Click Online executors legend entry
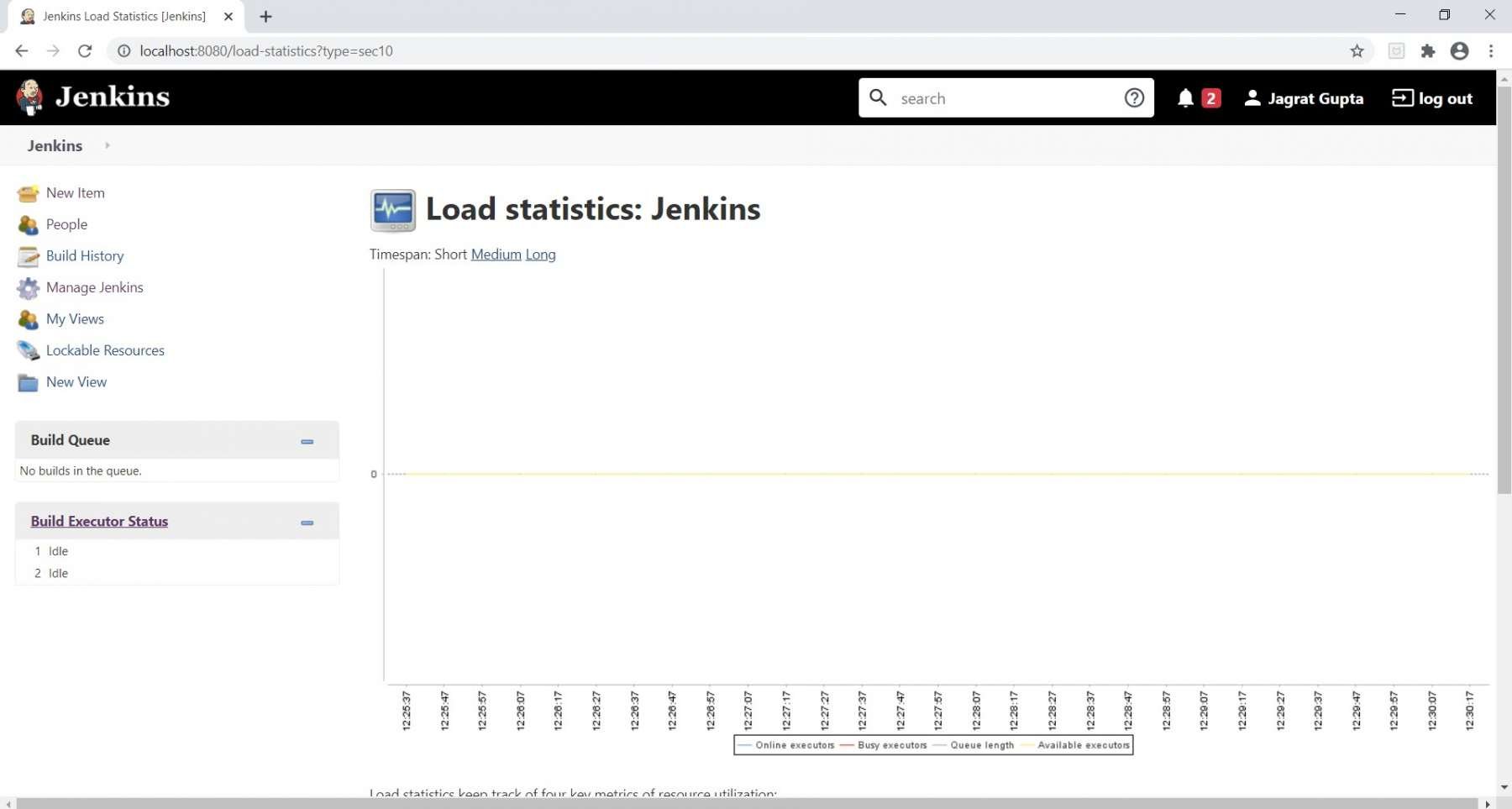The image size is (1512, 809). [x=786, y=745]
